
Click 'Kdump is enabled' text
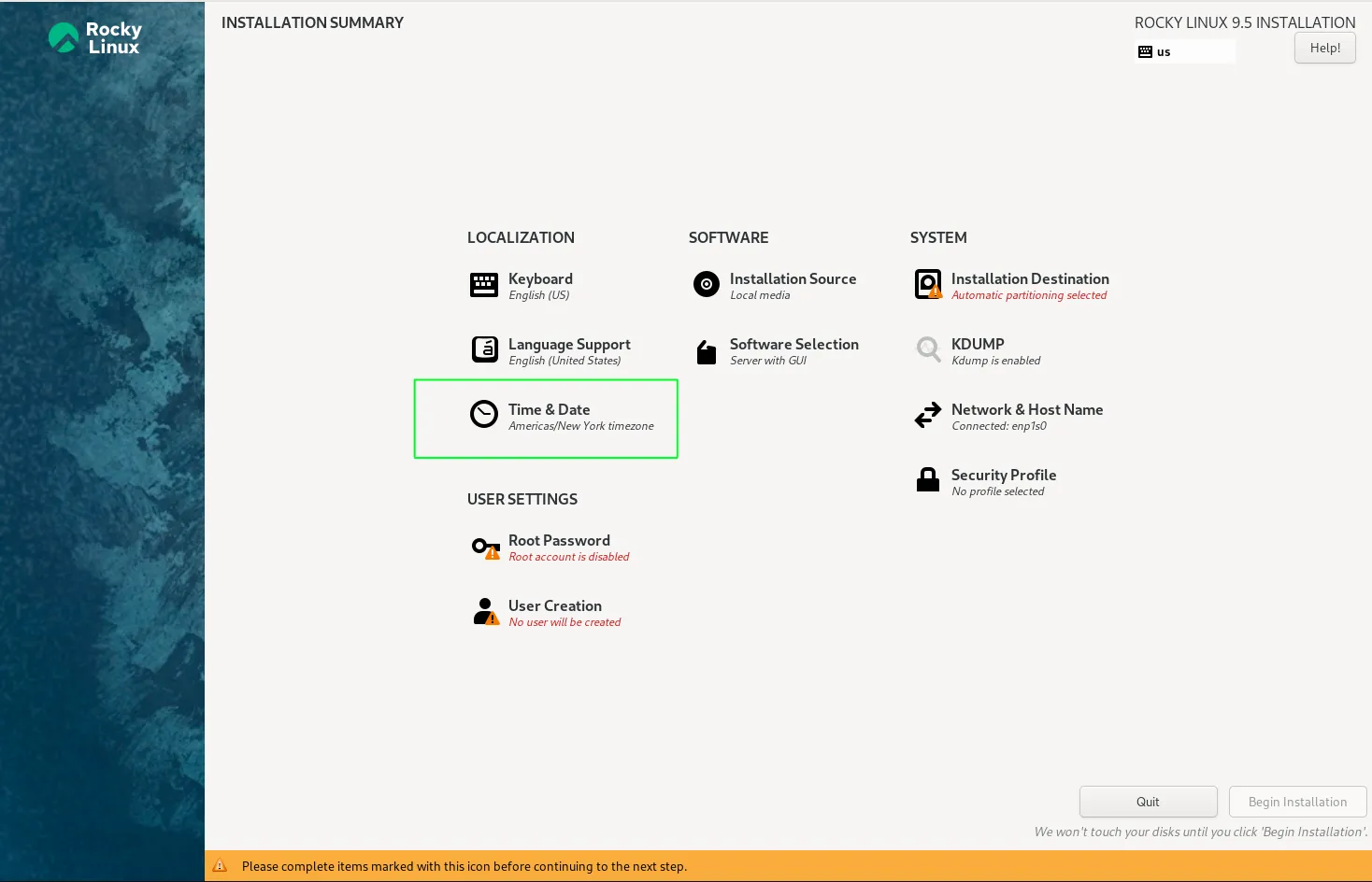(996, 361)
